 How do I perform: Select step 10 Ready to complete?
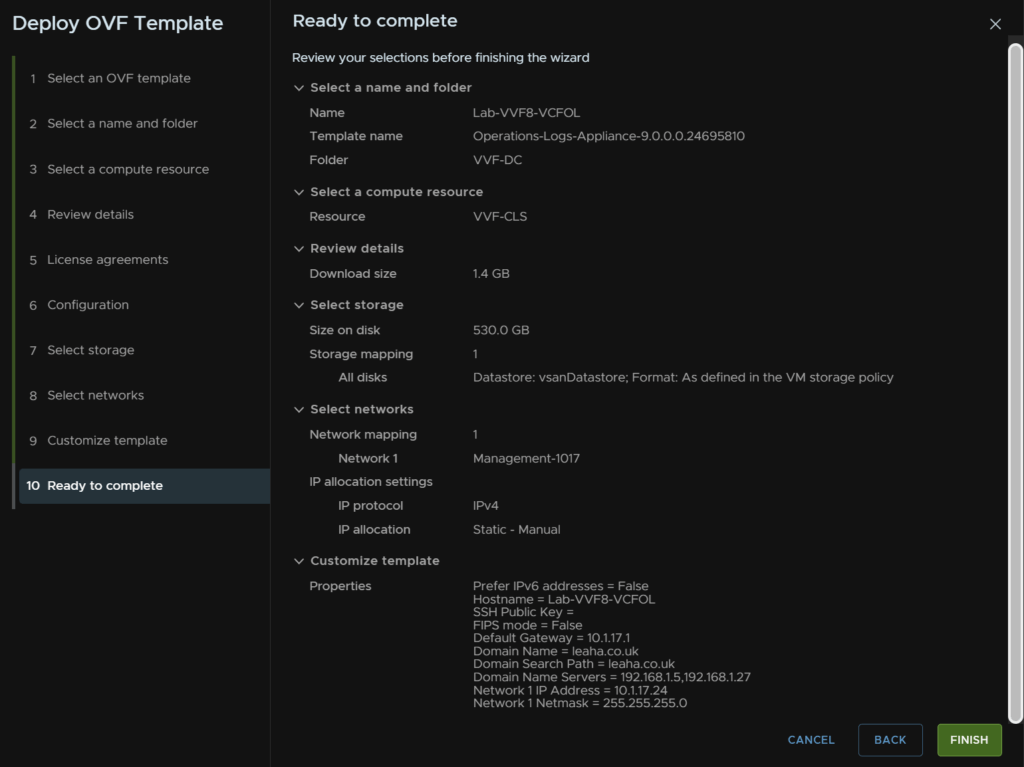[144, 486]
